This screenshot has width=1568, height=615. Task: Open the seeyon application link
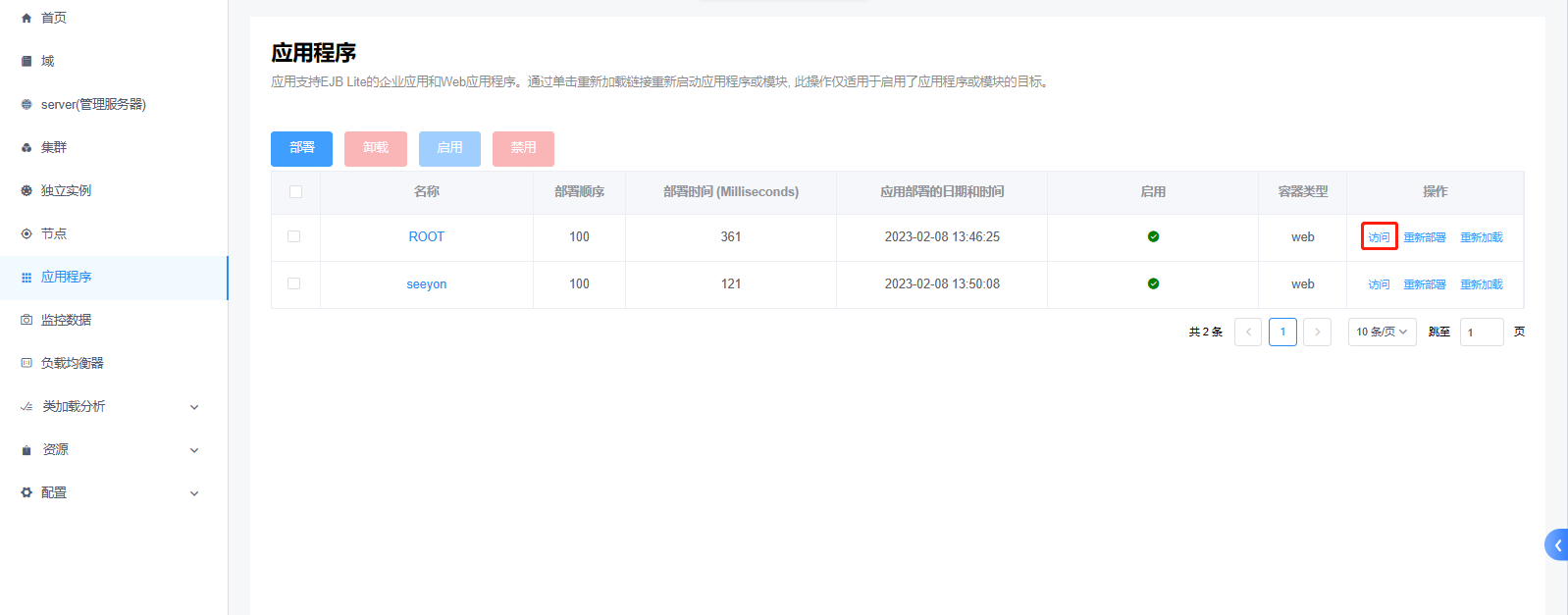pos(427,283)
